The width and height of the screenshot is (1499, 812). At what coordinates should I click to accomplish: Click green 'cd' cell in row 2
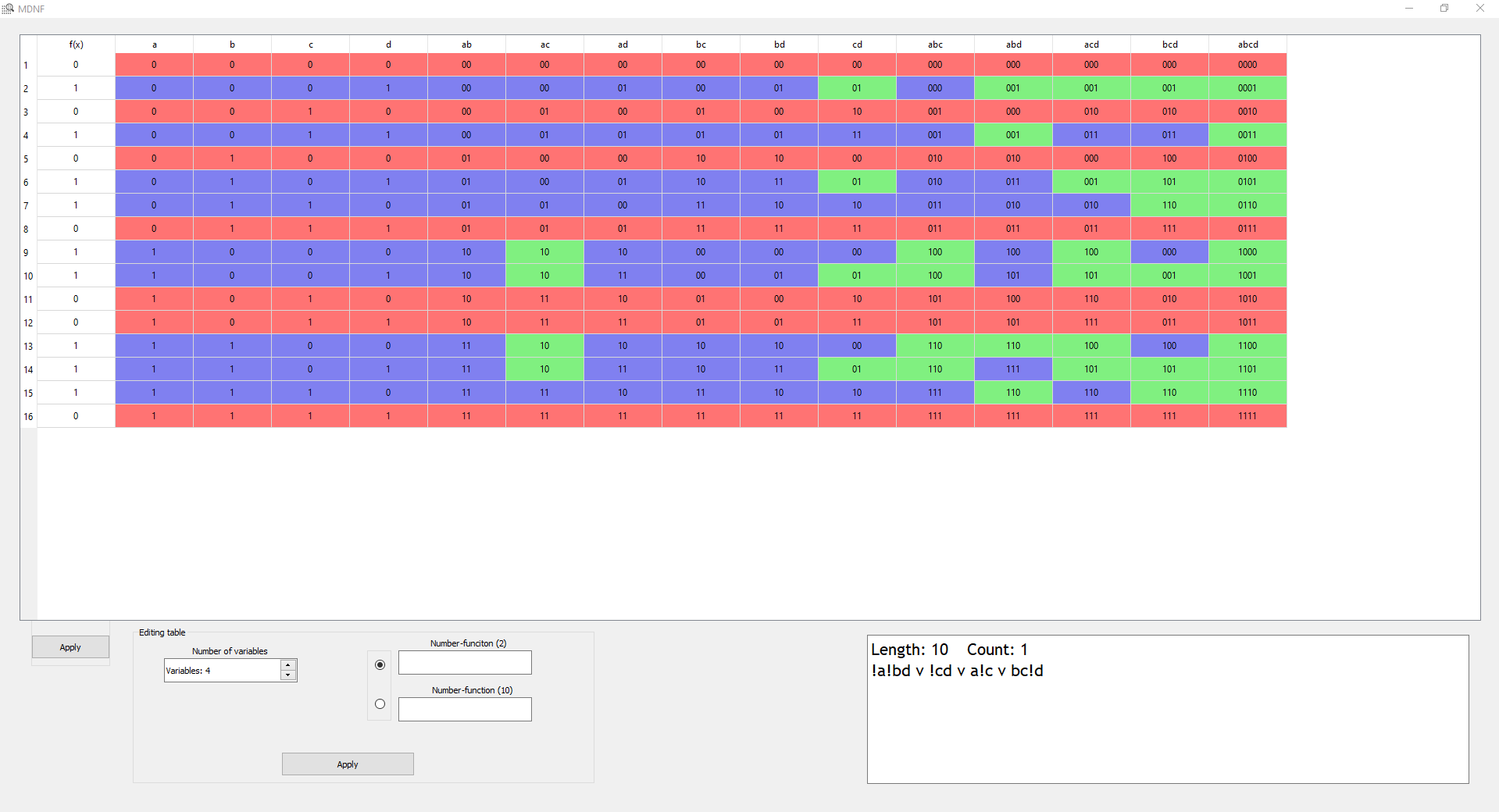pos(857,88)
